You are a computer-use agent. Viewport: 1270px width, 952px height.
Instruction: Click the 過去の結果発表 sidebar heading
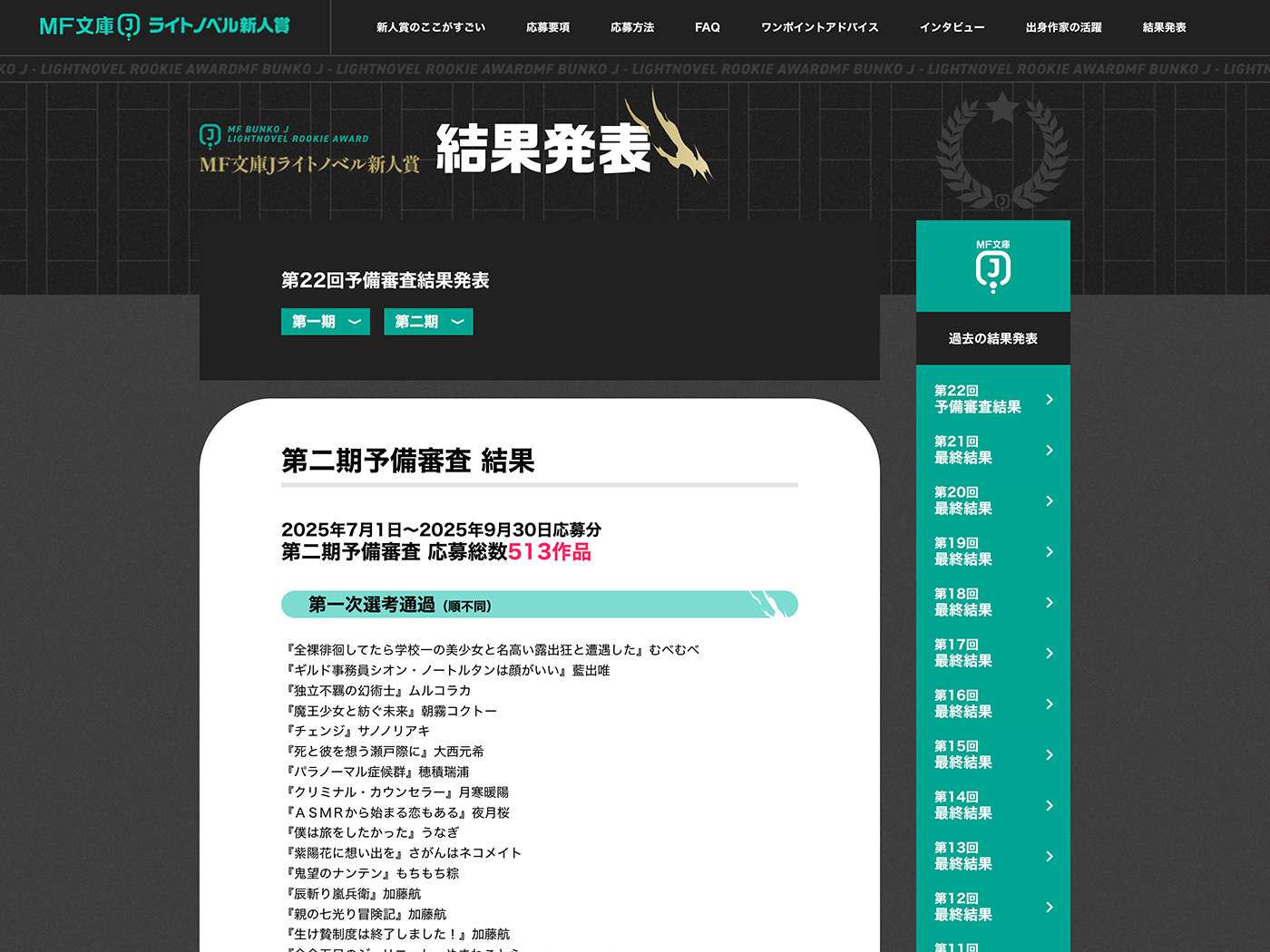[992, 338]
